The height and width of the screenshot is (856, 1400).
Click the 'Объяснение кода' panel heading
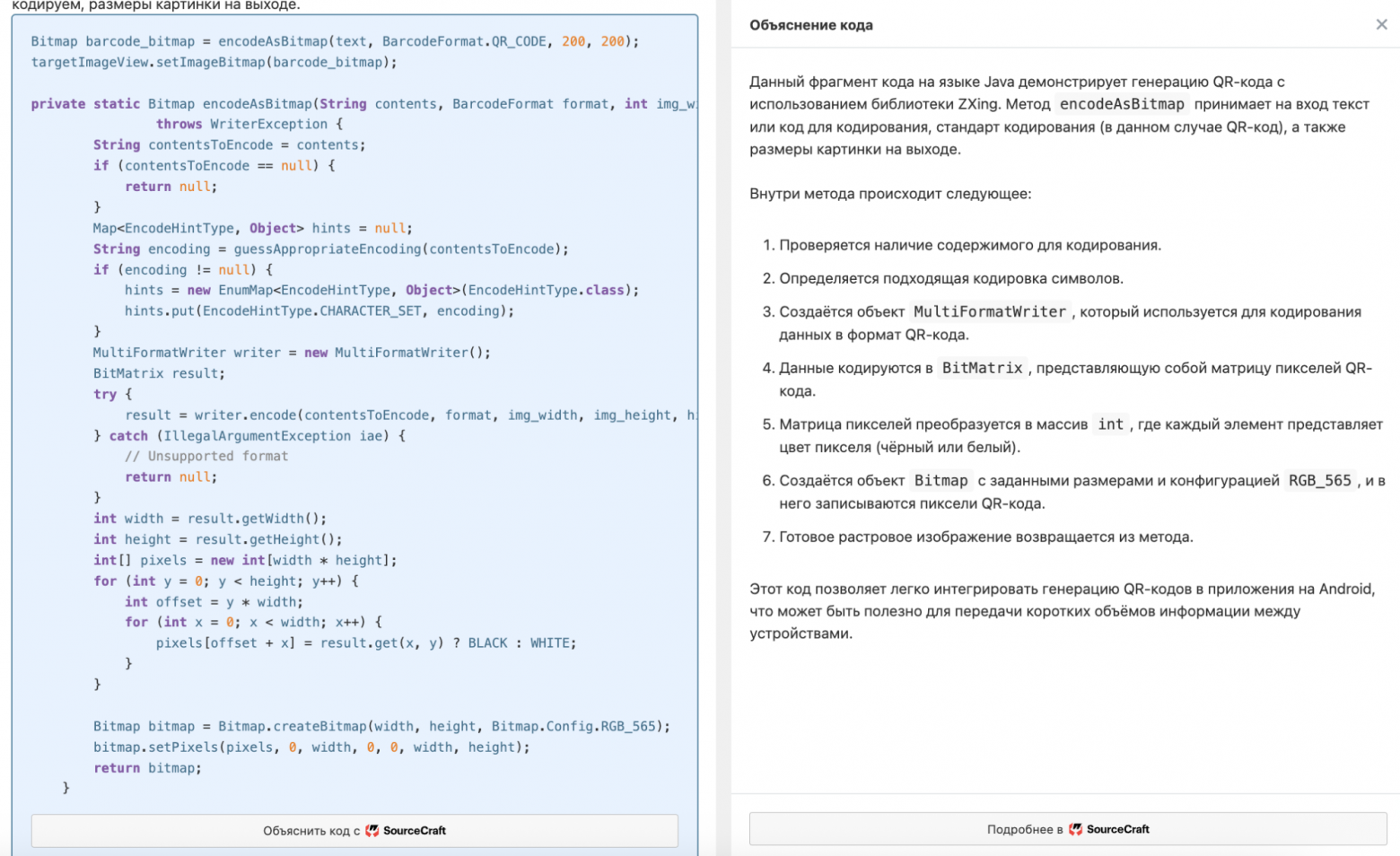pyautogui.click(x=810, y=25)
